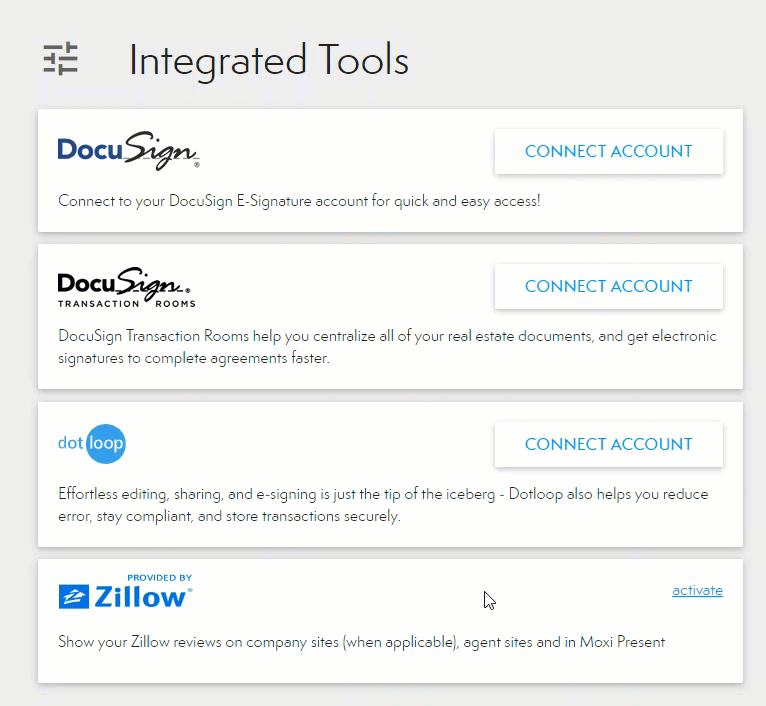The image size is (766, 706).
Task: Click the sliders icon beside Integrated Tools
Action: 60,60
